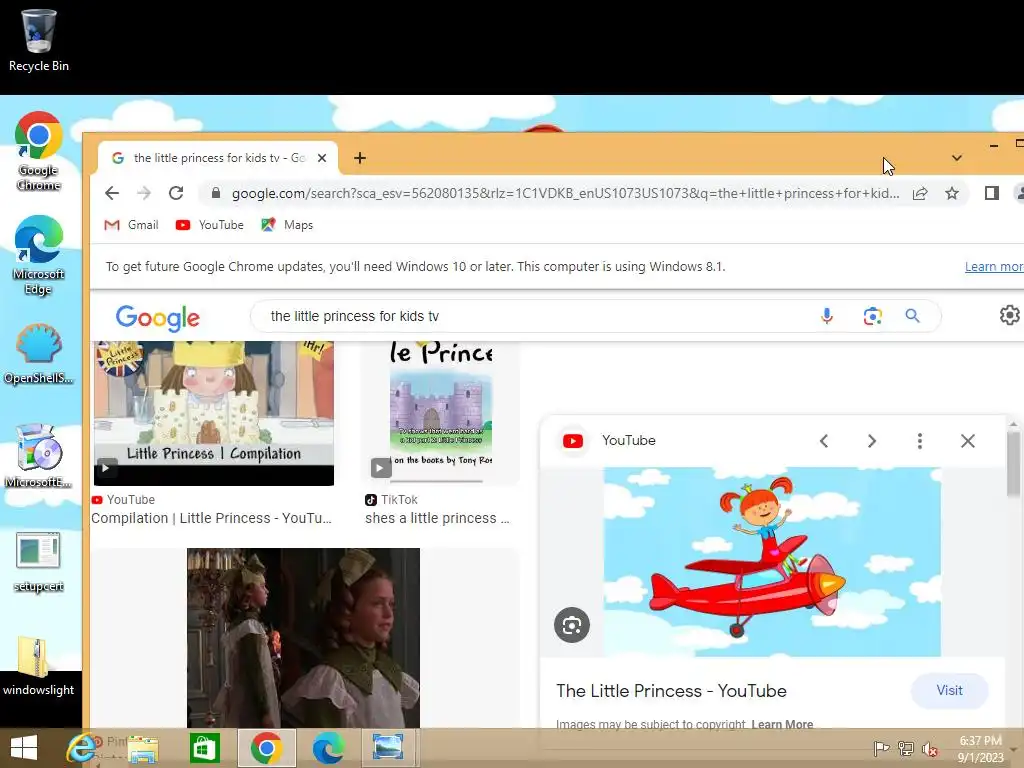The width and height of the screenshot is (1024, 768).
Task: Close the little princess search tab
Action: pyautogui.click(x=322, y=158)
